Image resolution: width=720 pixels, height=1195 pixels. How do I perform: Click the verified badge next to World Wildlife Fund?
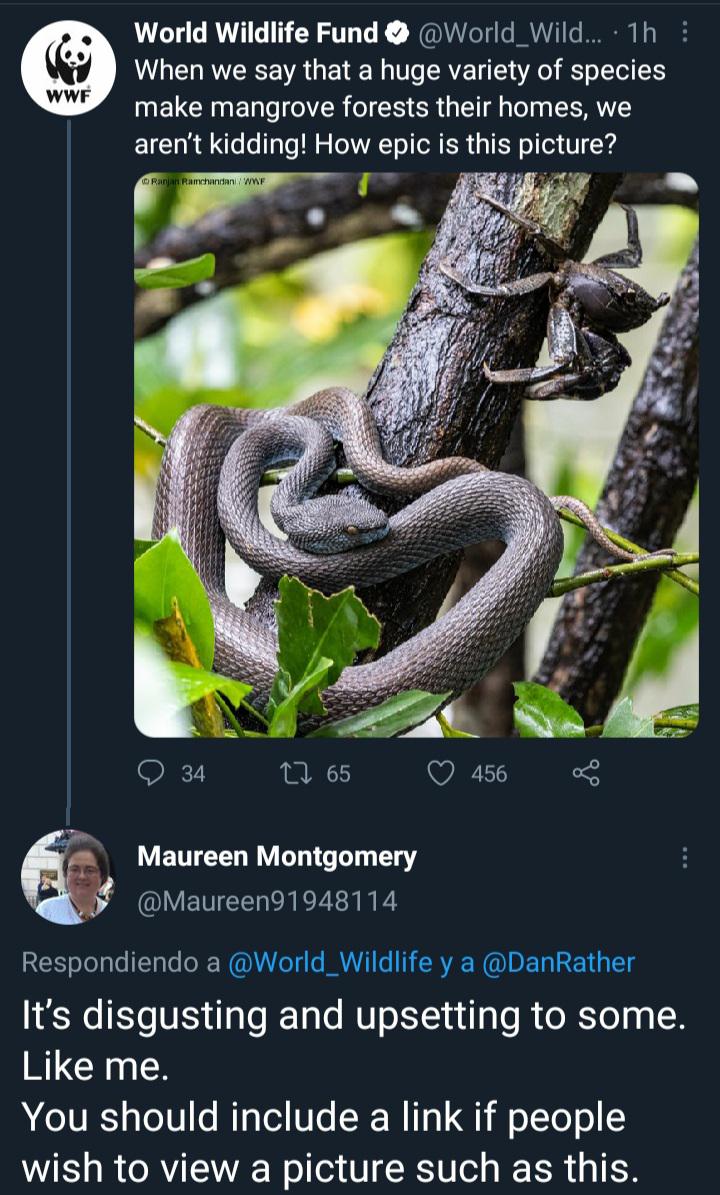(x=398, y=30)
